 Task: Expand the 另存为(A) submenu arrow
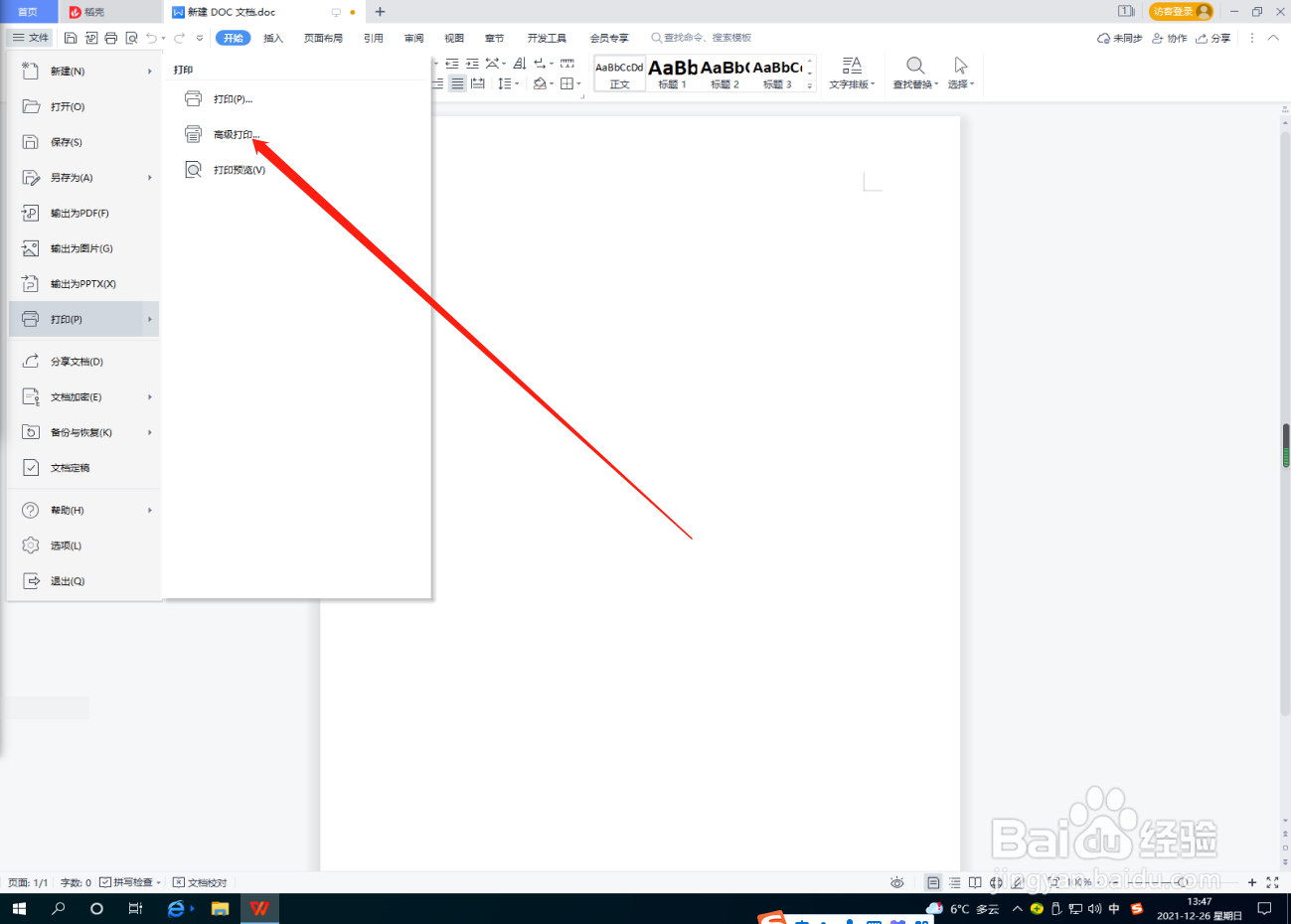(x=150, y=178)
